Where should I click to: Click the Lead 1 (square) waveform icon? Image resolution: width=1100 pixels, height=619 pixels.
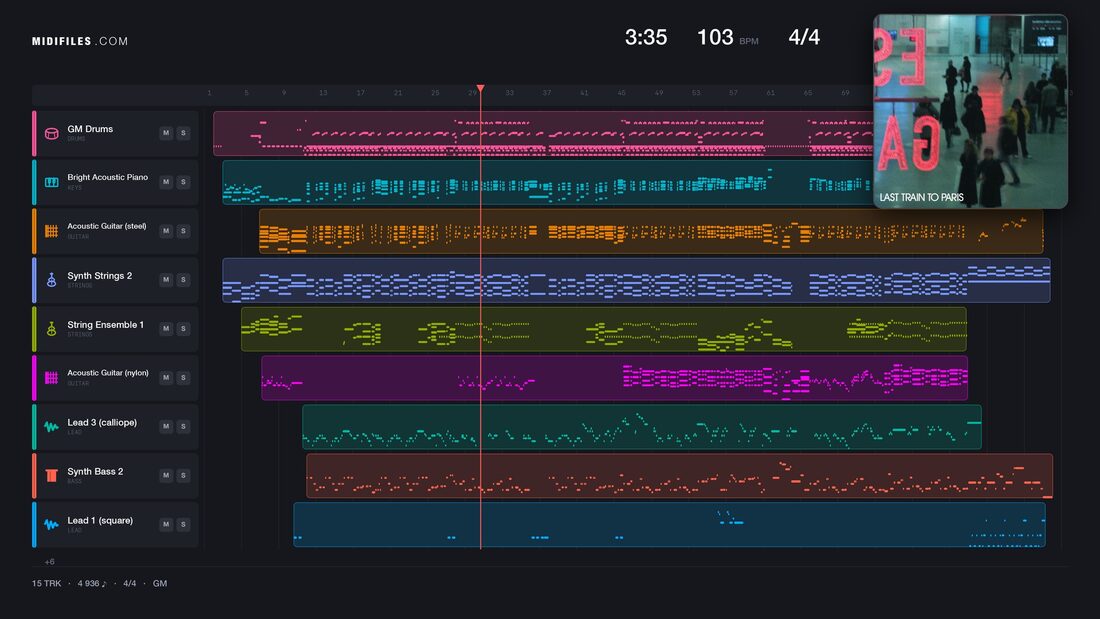coord(51,524)
